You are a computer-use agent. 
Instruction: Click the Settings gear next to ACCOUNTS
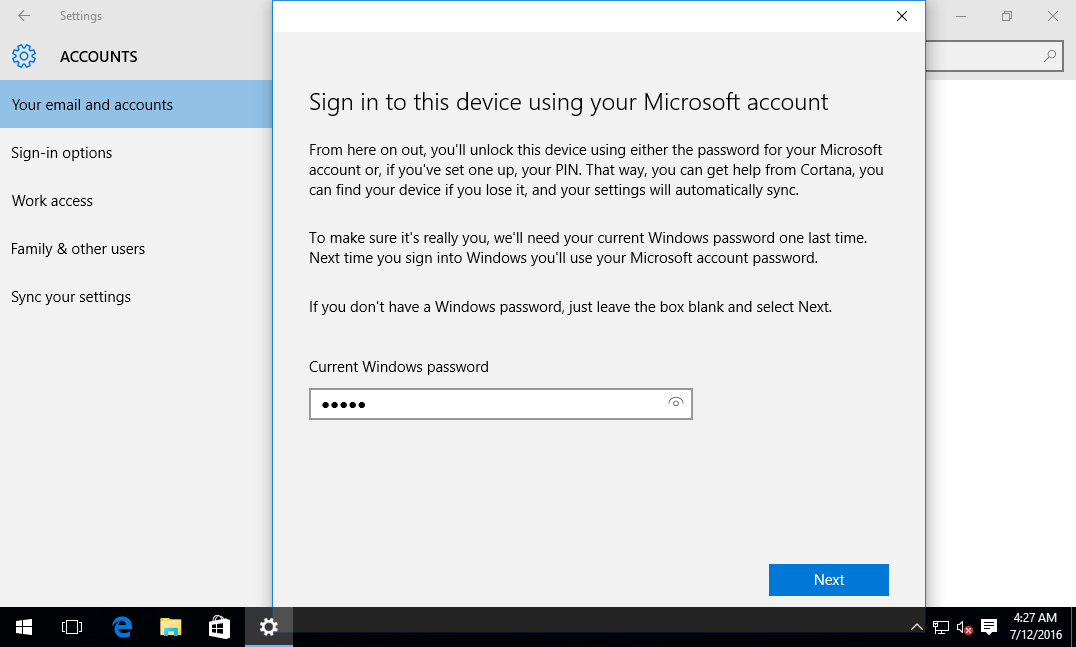point(24,56)
